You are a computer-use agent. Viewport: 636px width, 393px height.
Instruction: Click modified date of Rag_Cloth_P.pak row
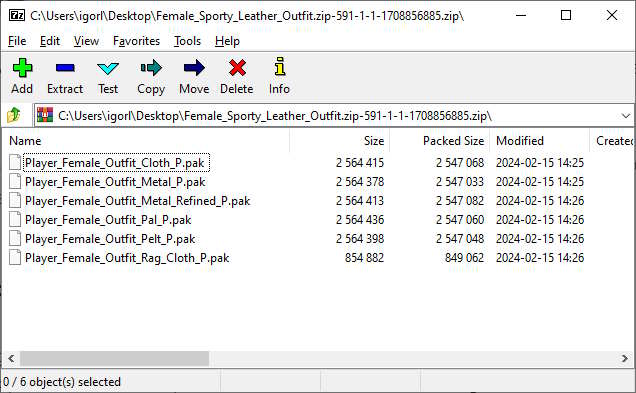pyautogui.click(x=540, y=258)
